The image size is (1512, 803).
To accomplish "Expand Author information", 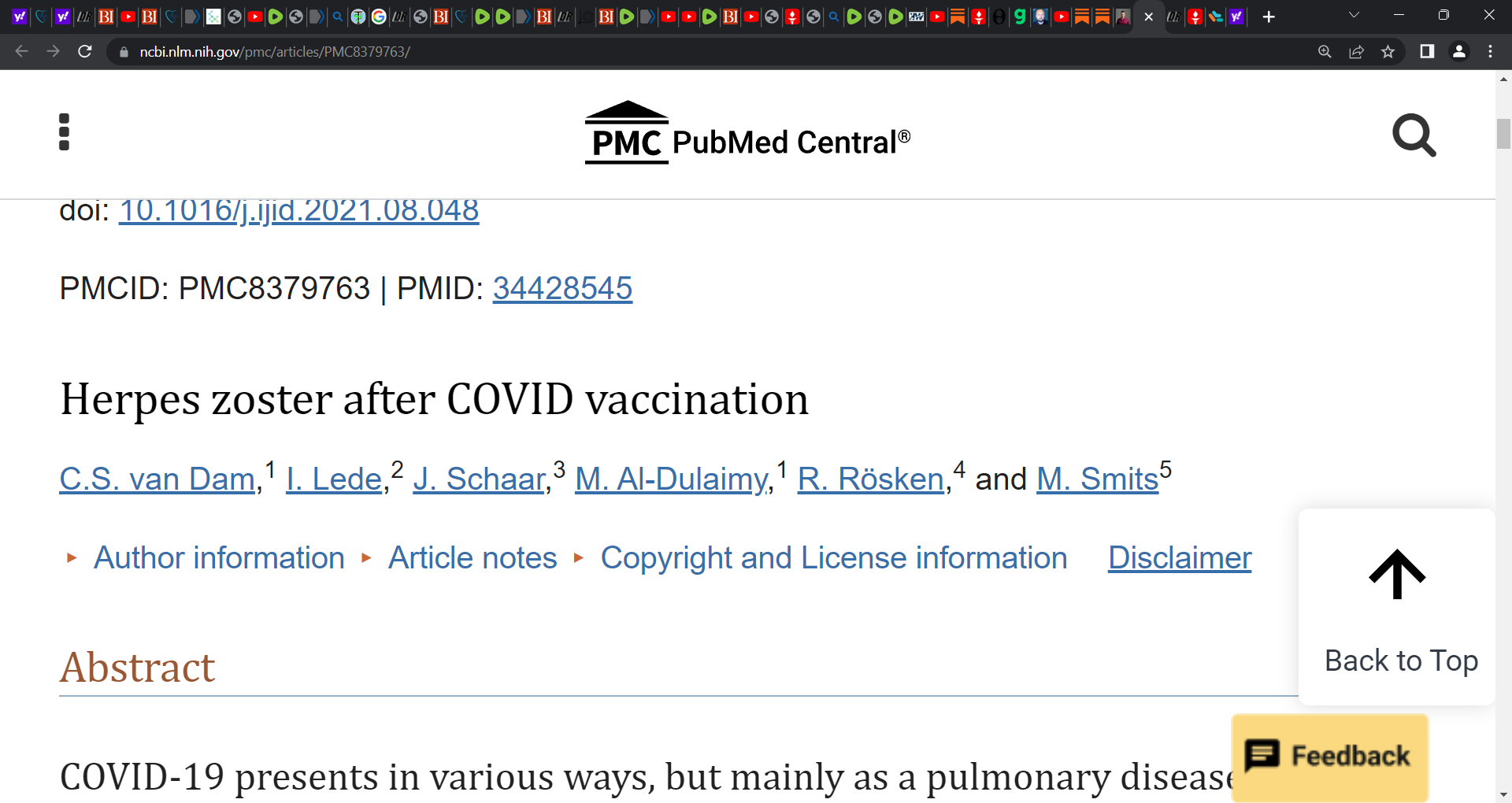I will 219,557.
